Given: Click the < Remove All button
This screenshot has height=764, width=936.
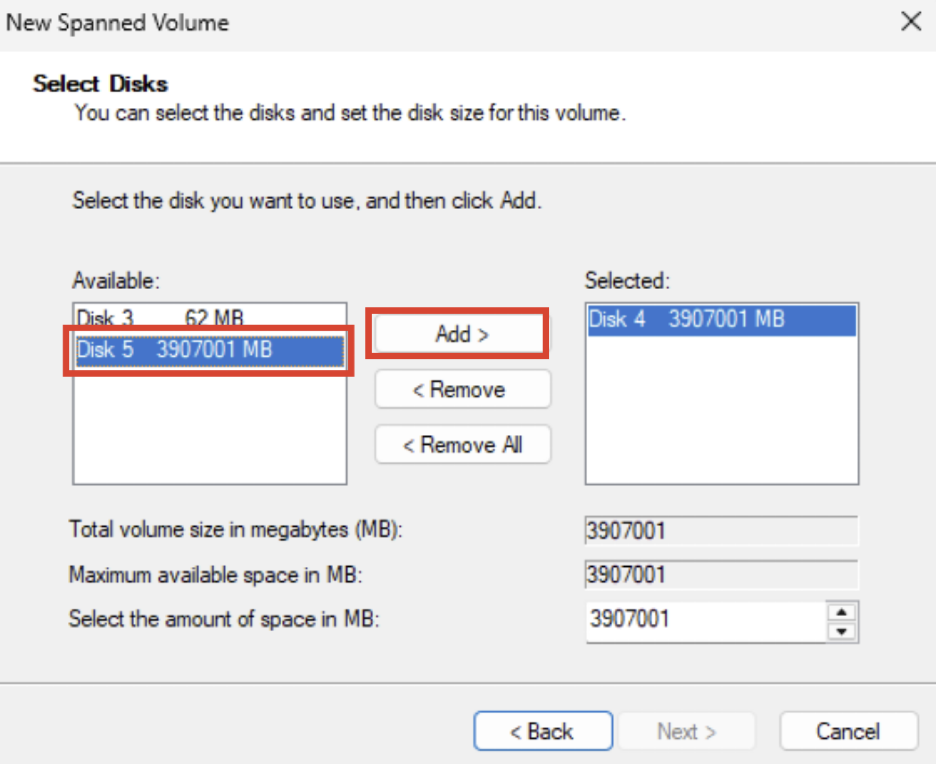Looking at the screenshot, I should point(462,445).
